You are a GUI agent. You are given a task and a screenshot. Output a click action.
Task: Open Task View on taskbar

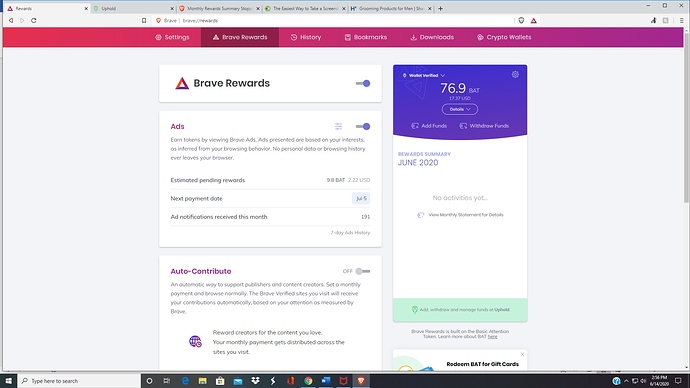click(x=167, y=381)
